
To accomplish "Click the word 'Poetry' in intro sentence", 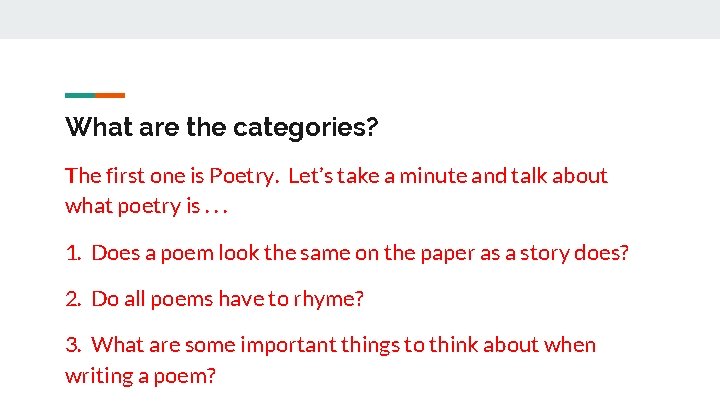I will (243, 176).
